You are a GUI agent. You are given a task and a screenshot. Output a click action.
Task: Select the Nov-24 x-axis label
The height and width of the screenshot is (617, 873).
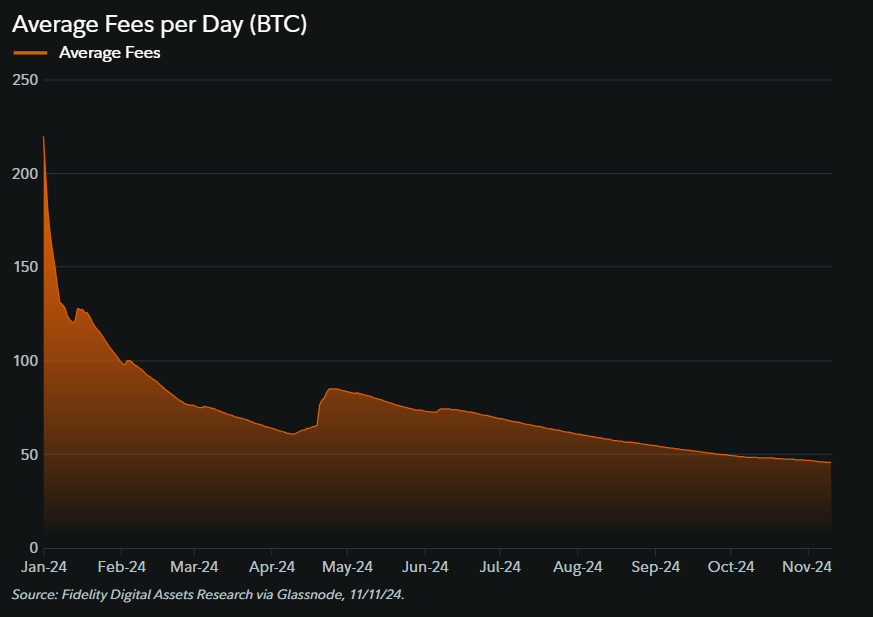click(808, 567)
